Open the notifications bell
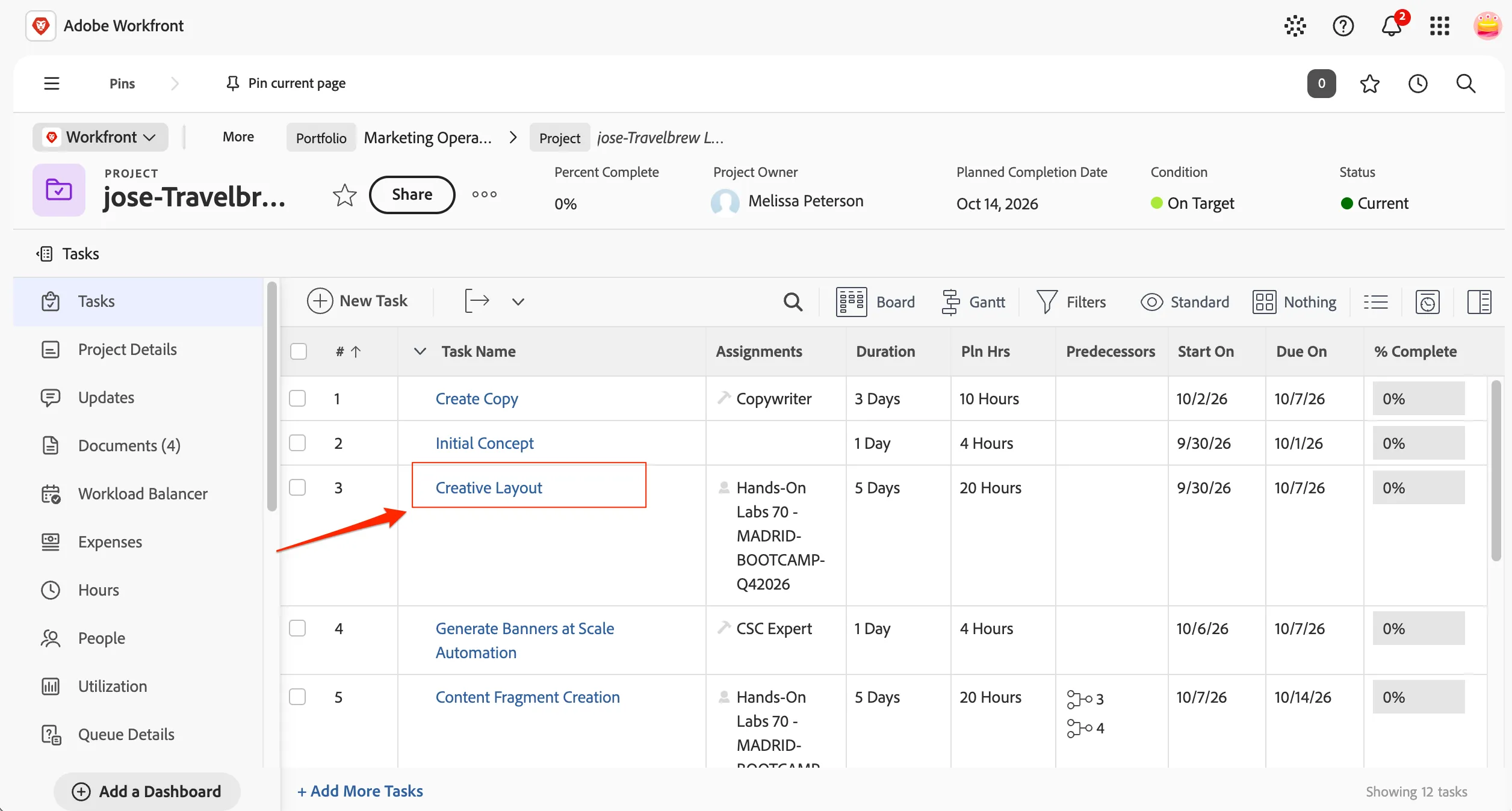The width and height of the screenshot is (1512, 811). tap(1391, 26)
